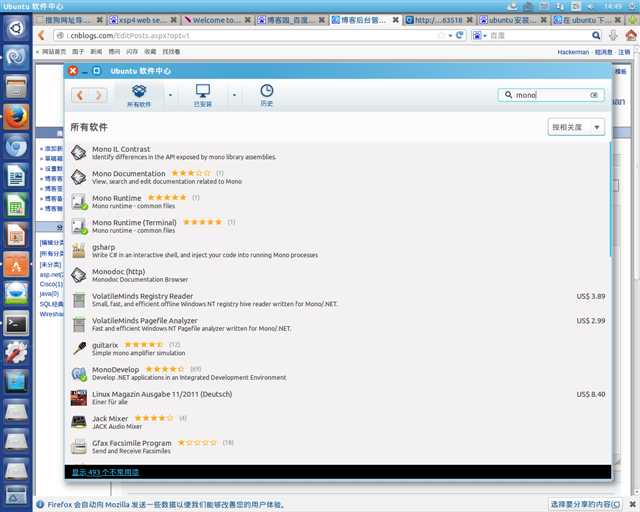Image resolution: width=640 pixels, height=512 pixels.
Task: Select the Jack Mixer app icon
Action: 79,422
